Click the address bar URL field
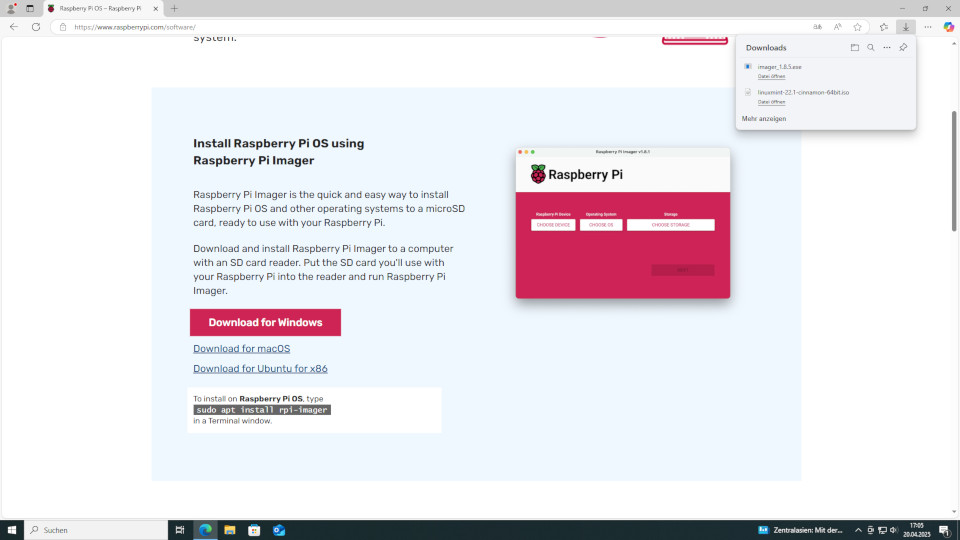 click(429, 27)
